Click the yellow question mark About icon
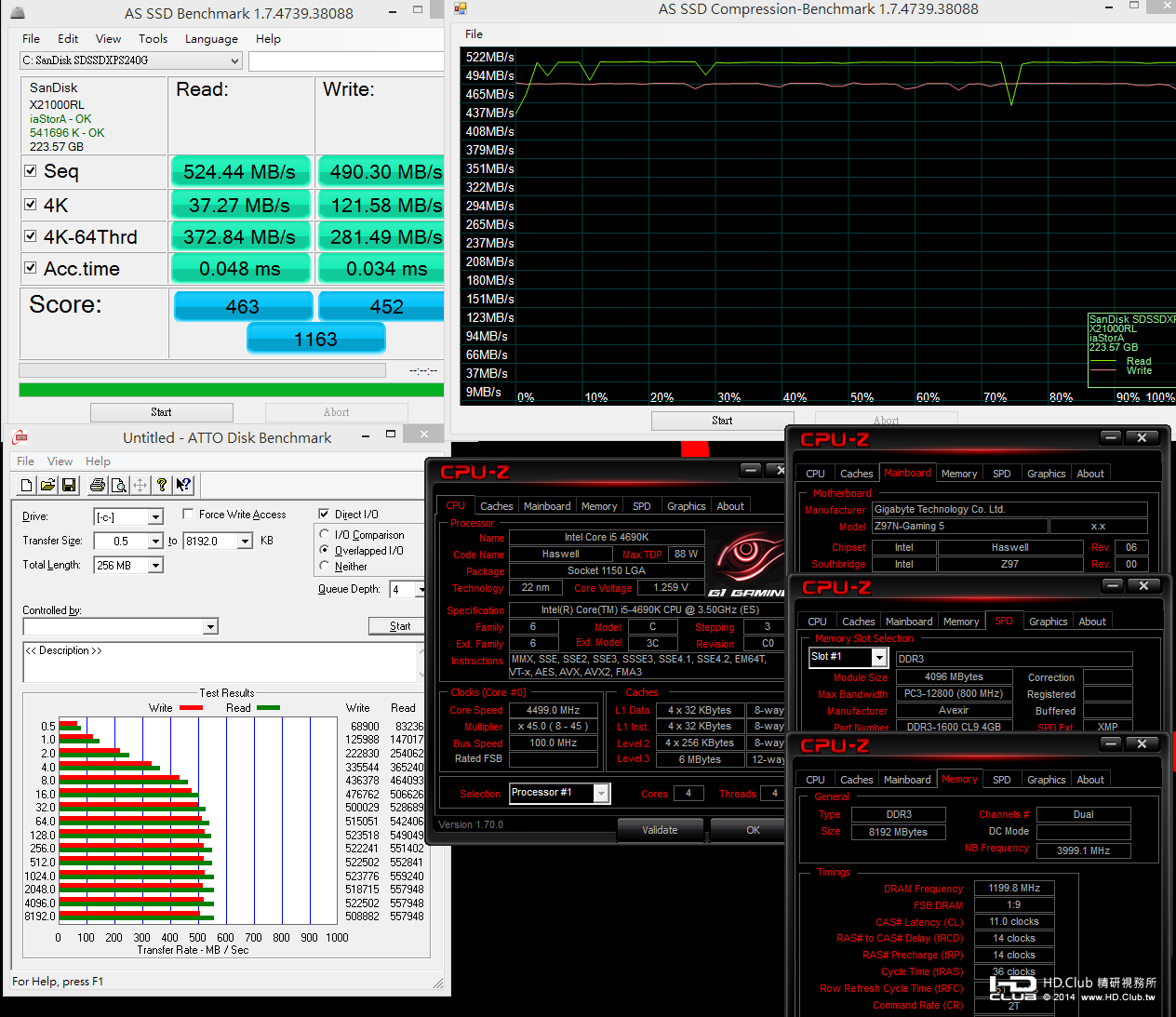This screenshot has height=1017, width=1176. [162, 485]
